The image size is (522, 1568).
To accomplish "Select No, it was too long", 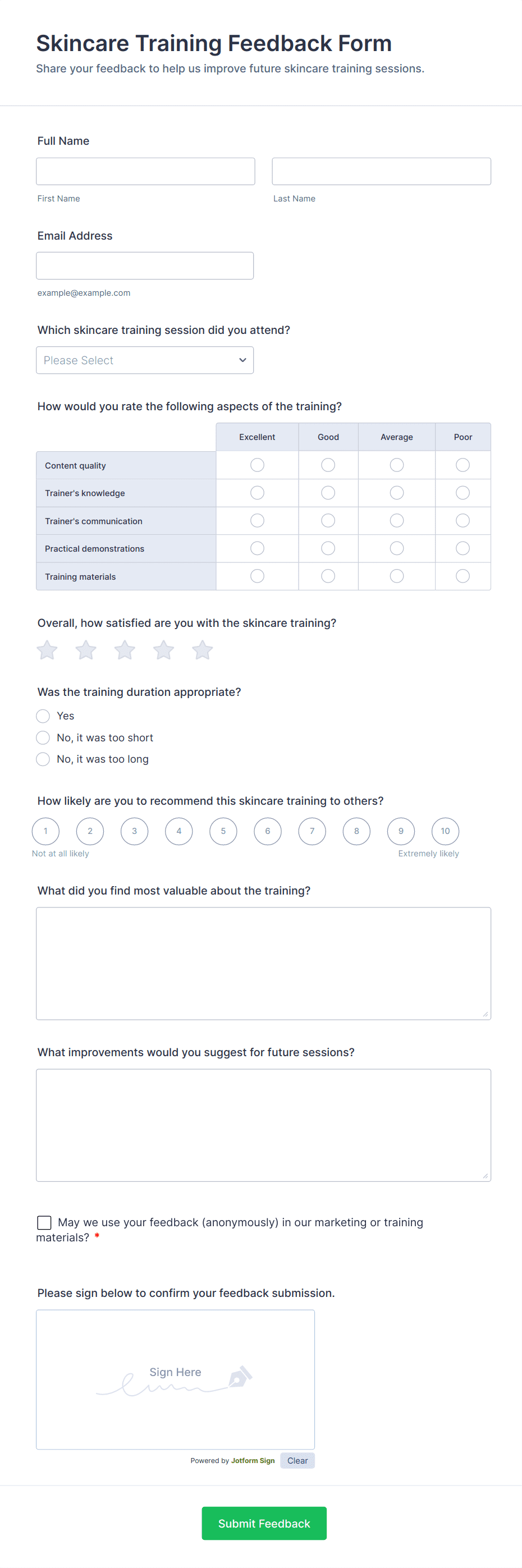I will click(x=43, y=759).
